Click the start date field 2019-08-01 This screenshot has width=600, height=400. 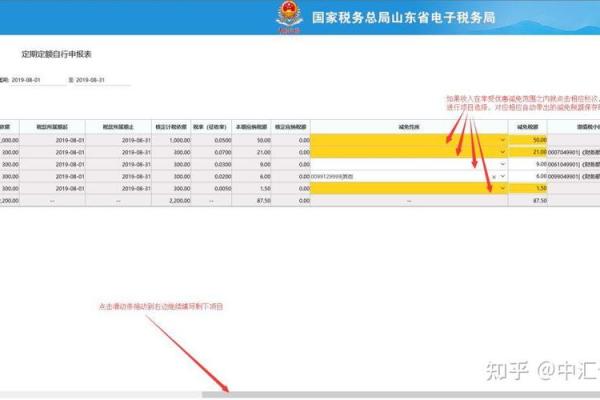pos(38,80)
